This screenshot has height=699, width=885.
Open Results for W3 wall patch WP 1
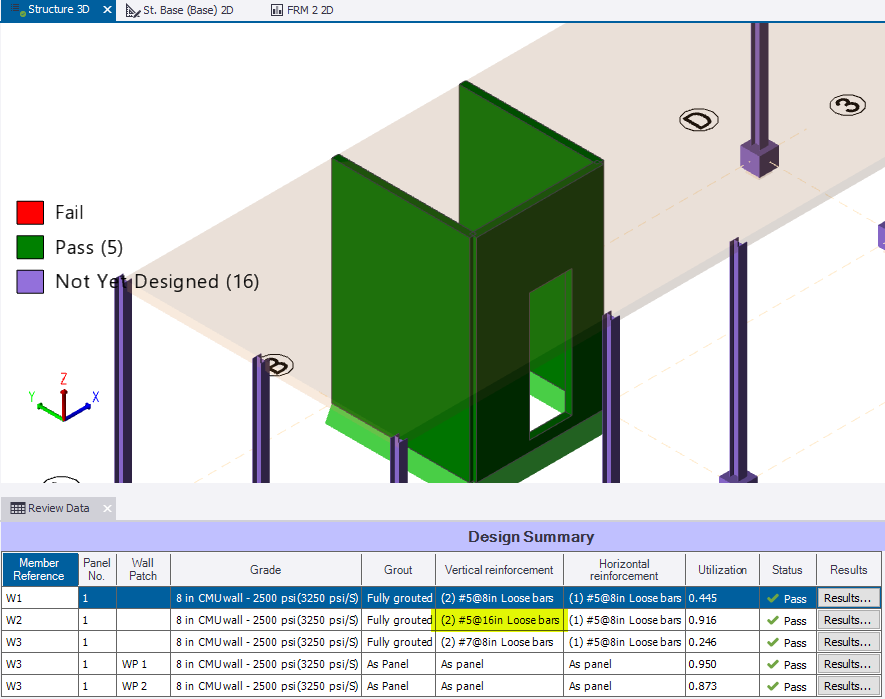point(848,664)
